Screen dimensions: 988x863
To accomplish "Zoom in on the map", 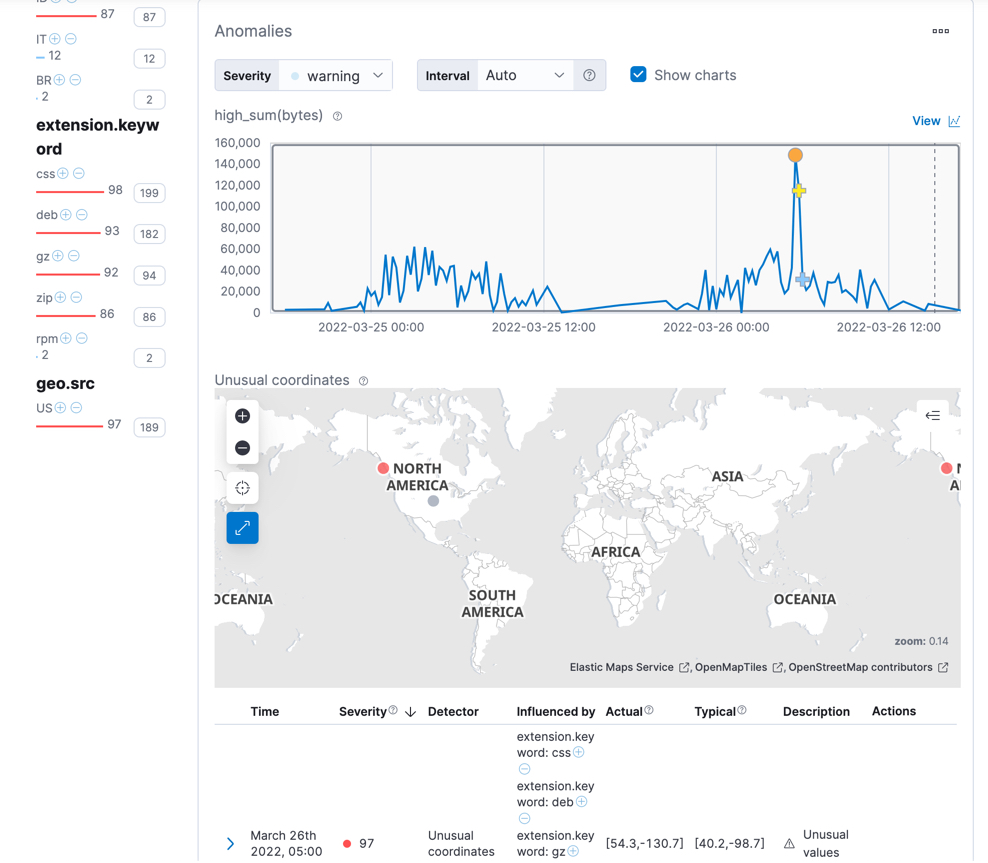I will pyautogui.click(x=242, y=415).
